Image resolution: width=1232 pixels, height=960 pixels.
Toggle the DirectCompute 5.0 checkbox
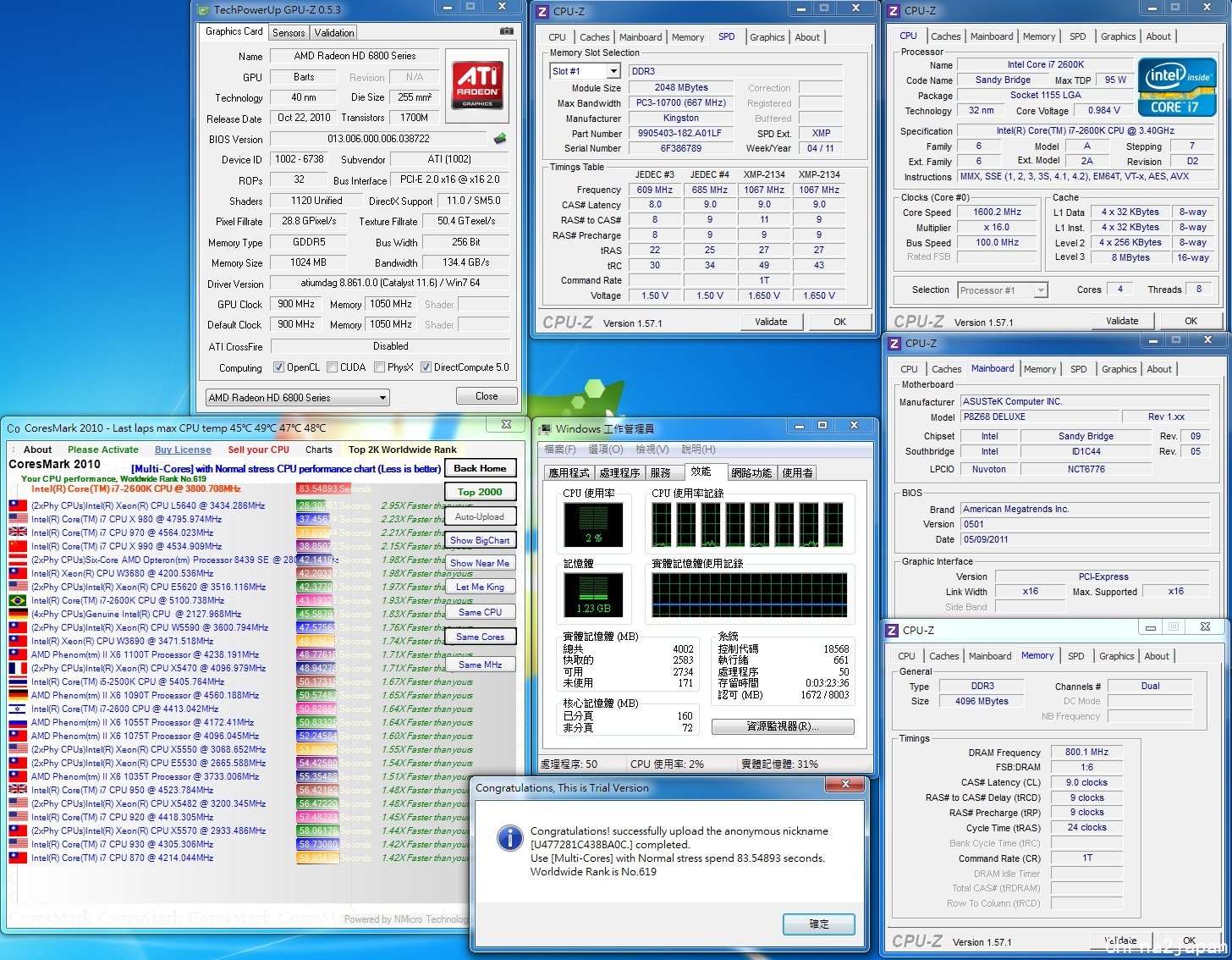426,367
